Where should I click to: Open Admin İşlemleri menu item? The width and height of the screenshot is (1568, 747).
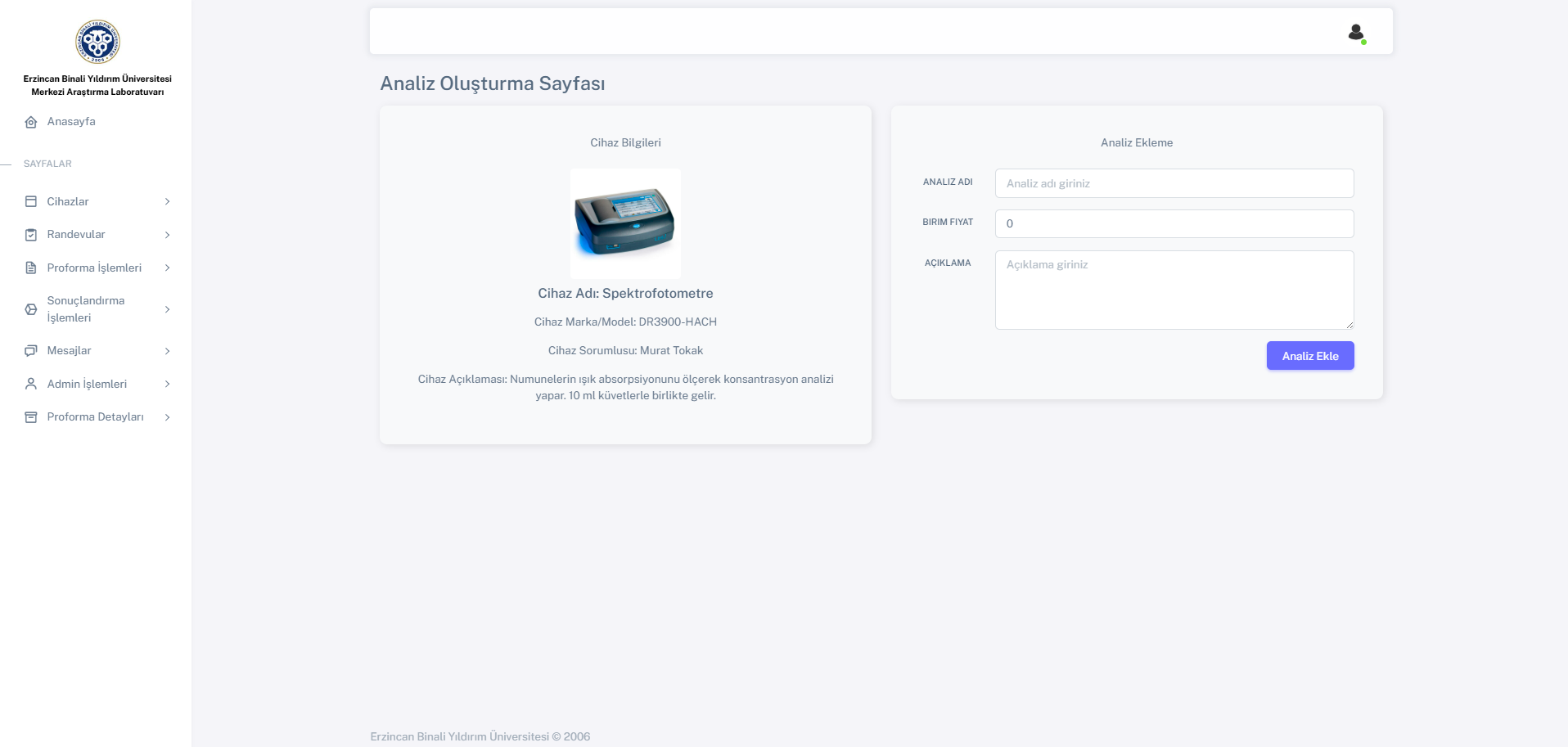[x=87, y=384]
